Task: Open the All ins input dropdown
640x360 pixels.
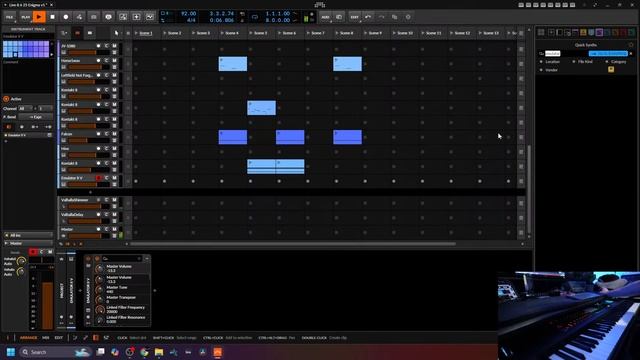Action: [x=28, y=236]
